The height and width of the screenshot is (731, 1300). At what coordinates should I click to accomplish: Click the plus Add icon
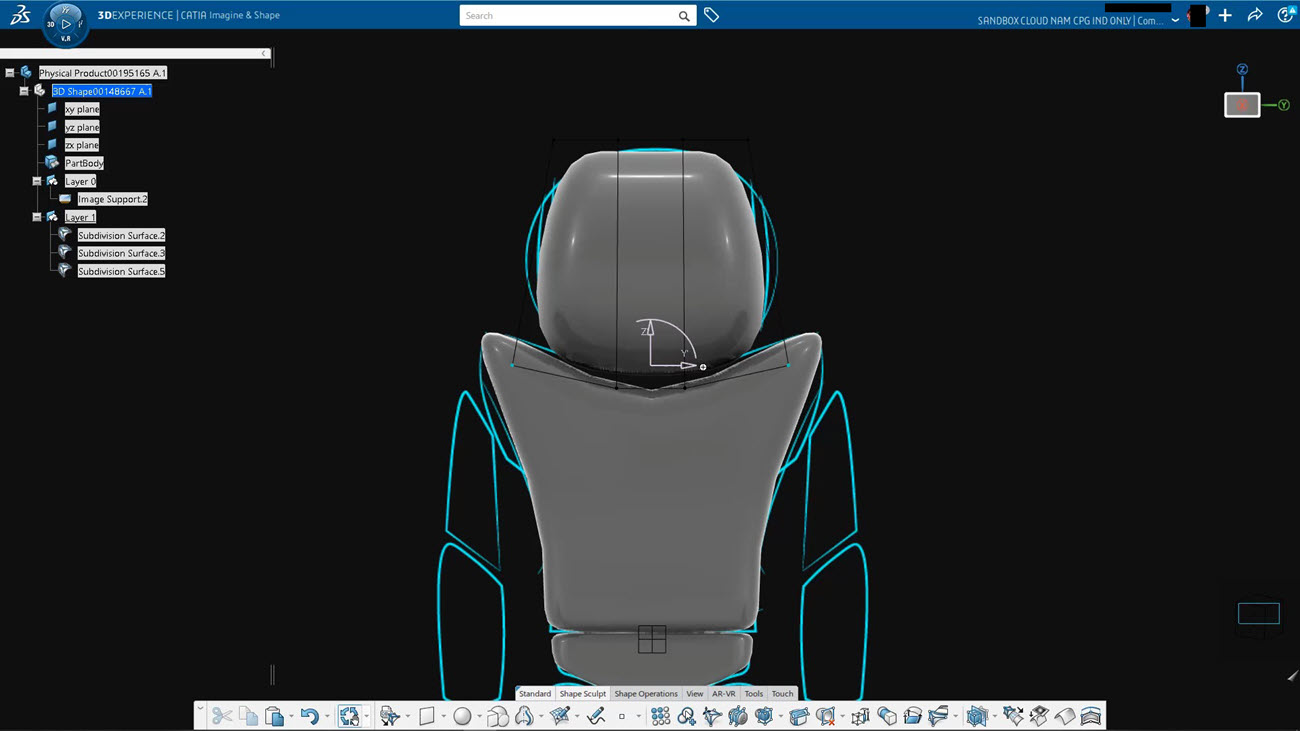pos(1225,15)
